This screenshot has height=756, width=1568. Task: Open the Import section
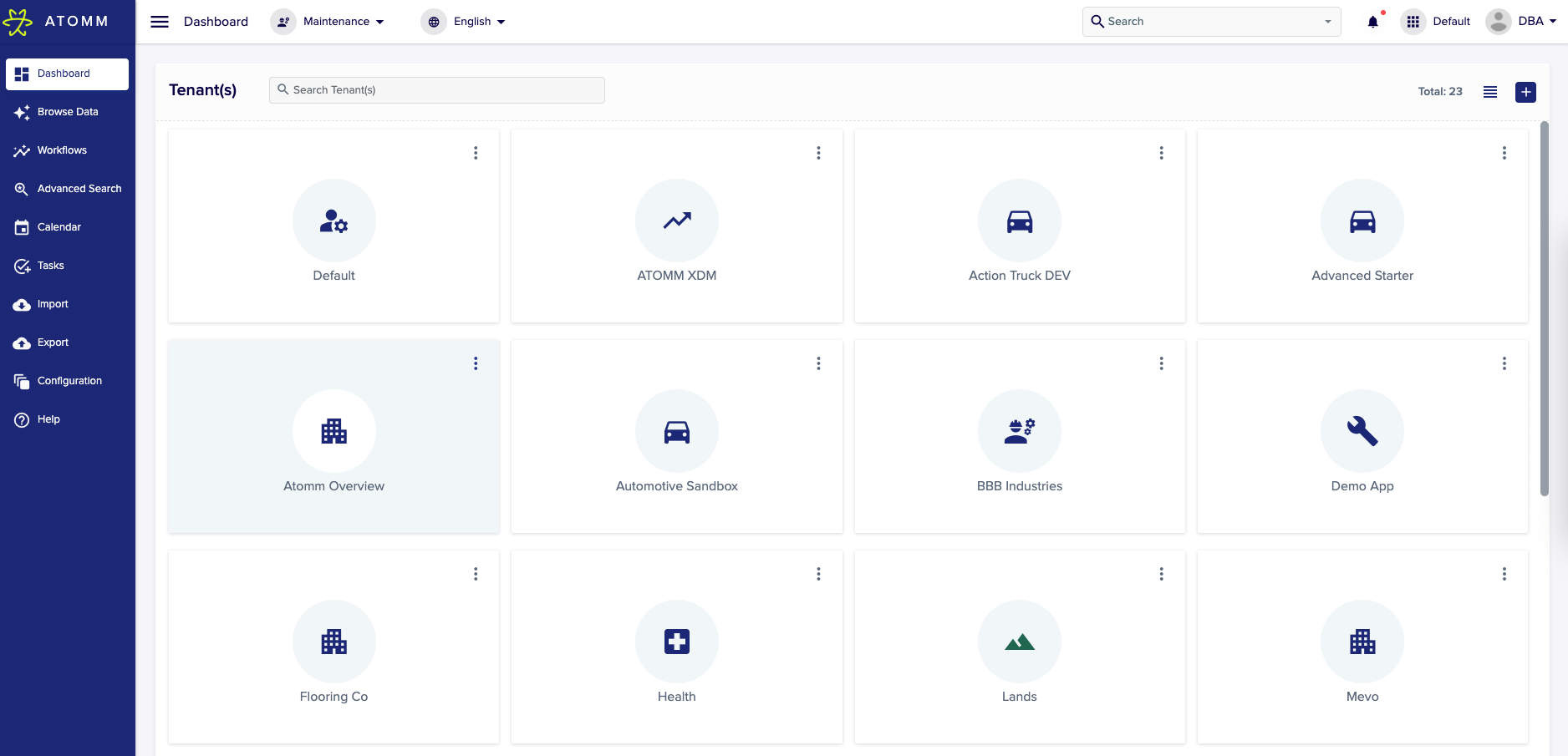click(52, 303)
